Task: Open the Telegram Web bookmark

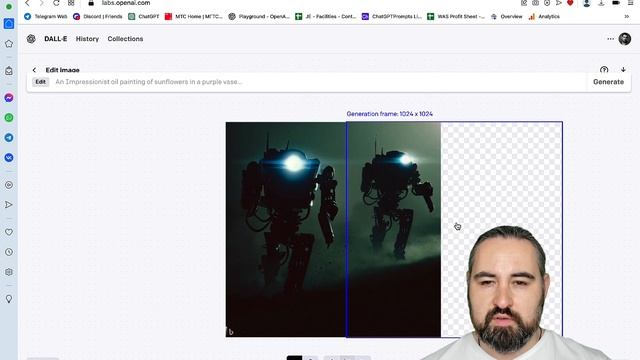Action: [45, 17]
